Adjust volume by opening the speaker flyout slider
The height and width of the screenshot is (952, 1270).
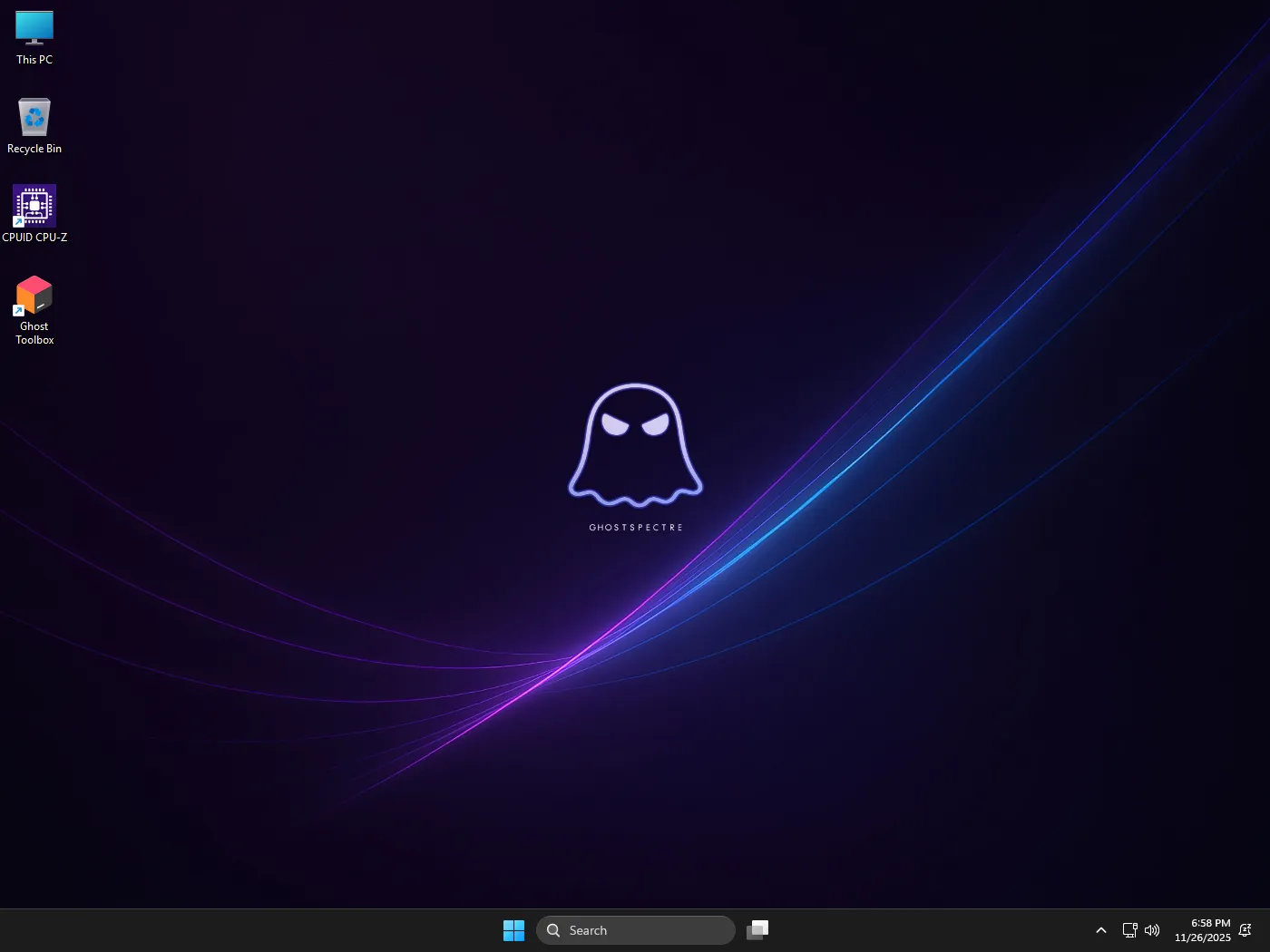1151,929
